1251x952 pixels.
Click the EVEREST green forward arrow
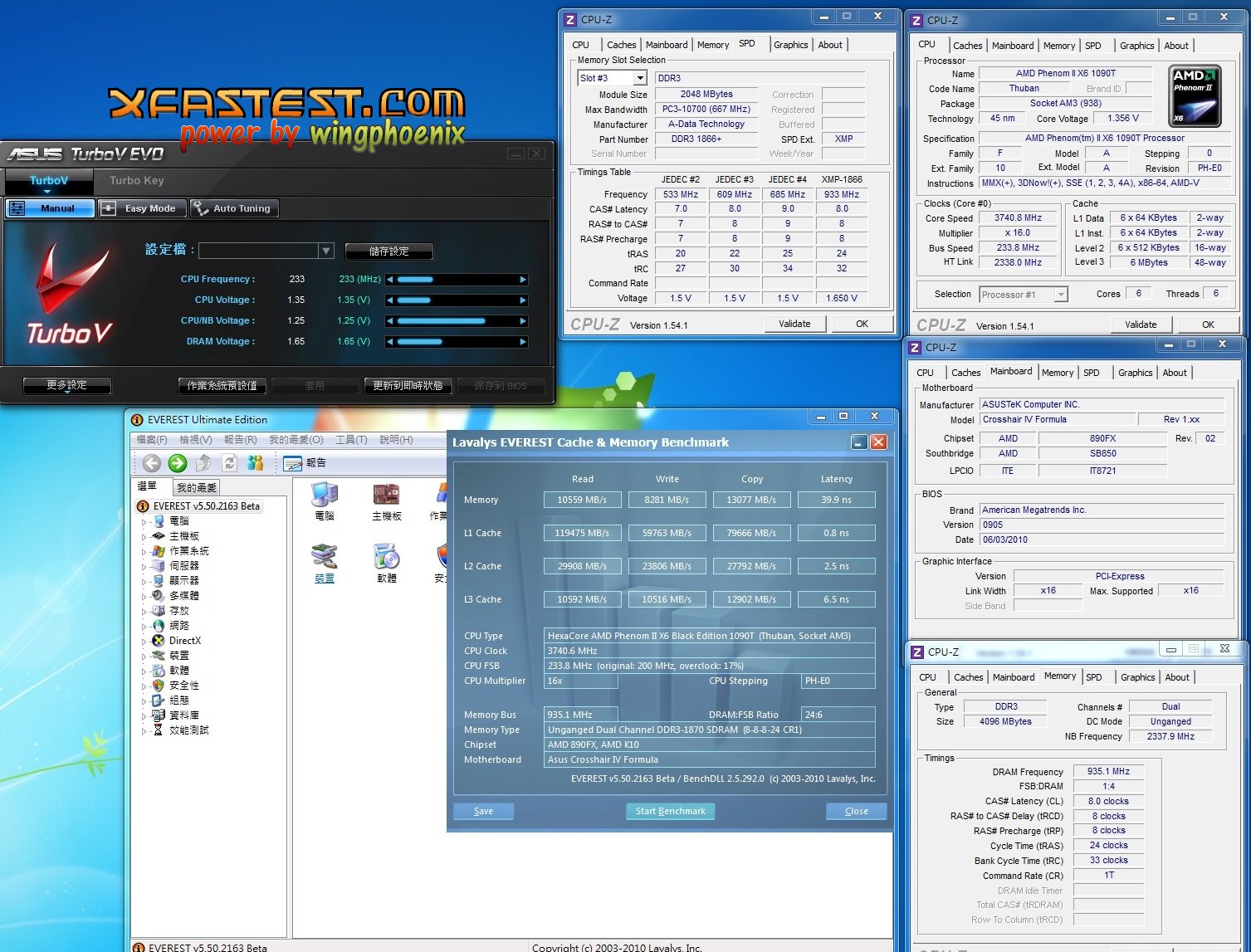(x=177, y=463)
